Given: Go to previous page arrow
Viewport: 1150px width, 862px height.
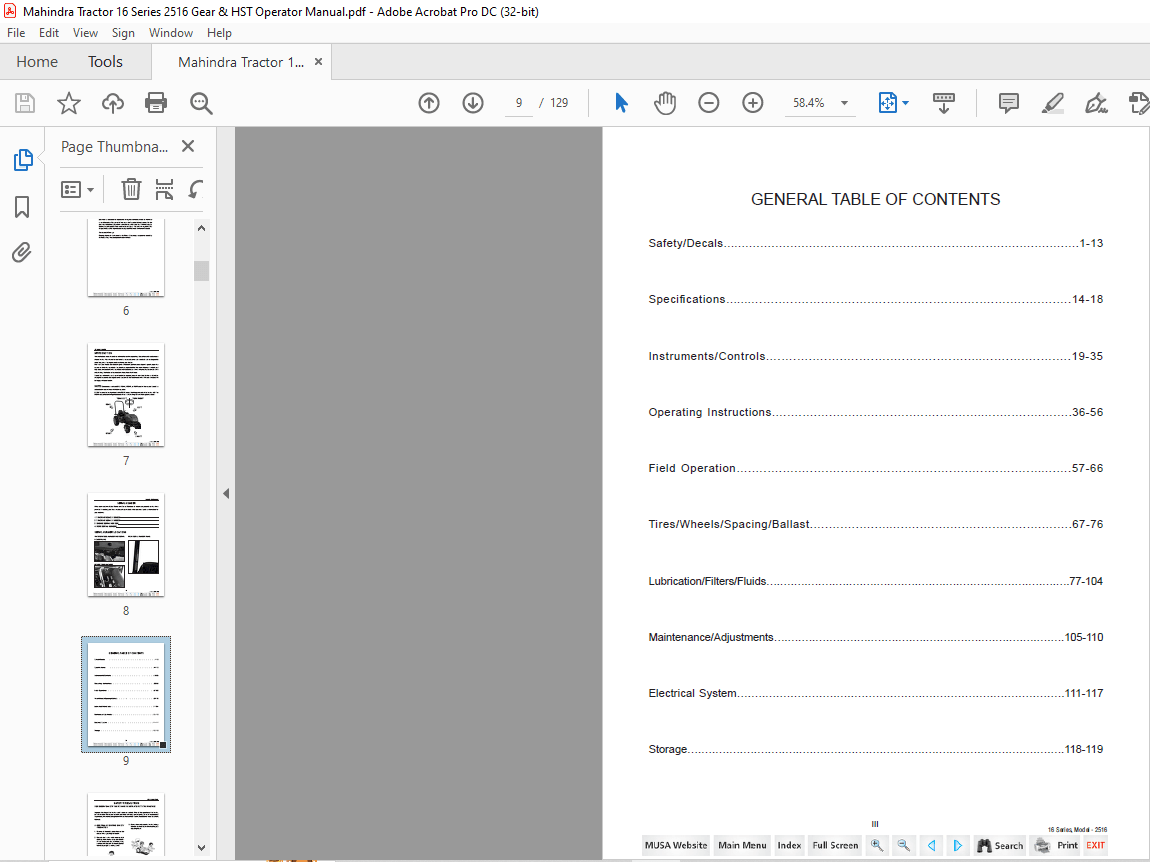Looking at the screenshot, I should [x=429, y=103].
